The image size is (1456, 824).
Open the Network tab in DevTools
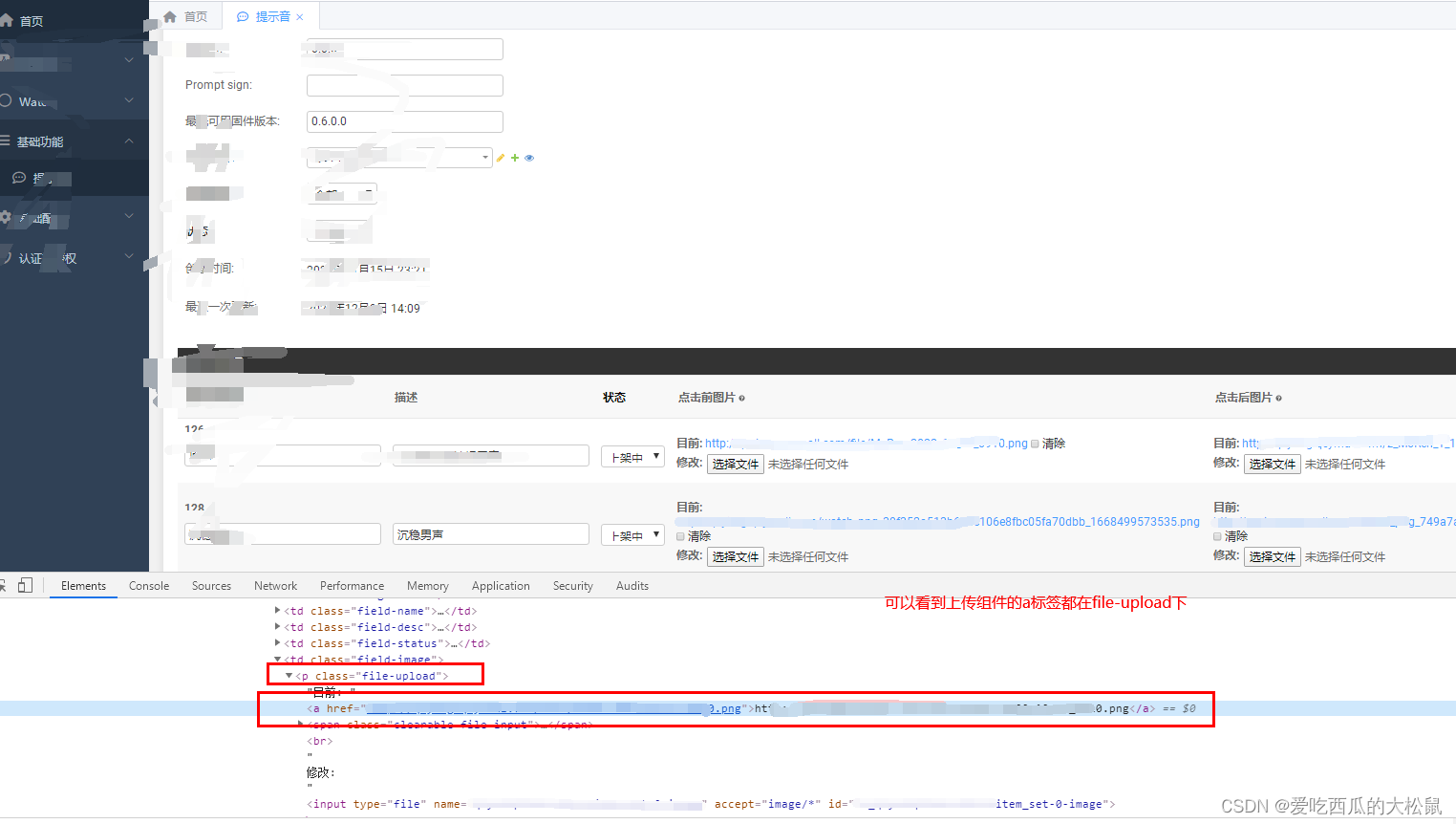click(275, 586)
